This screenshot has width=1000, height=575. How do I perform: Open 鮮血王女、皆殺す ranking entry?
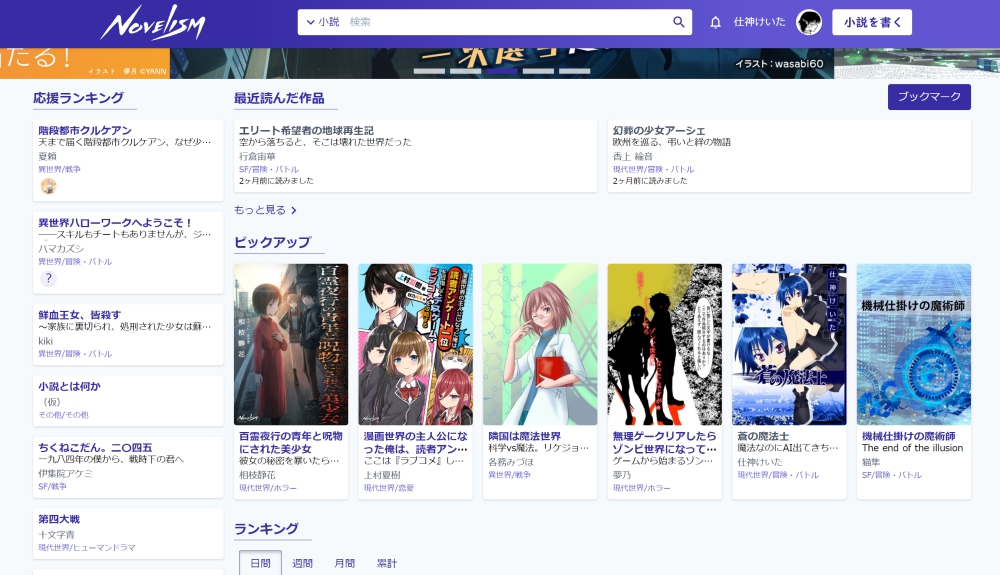79,315
